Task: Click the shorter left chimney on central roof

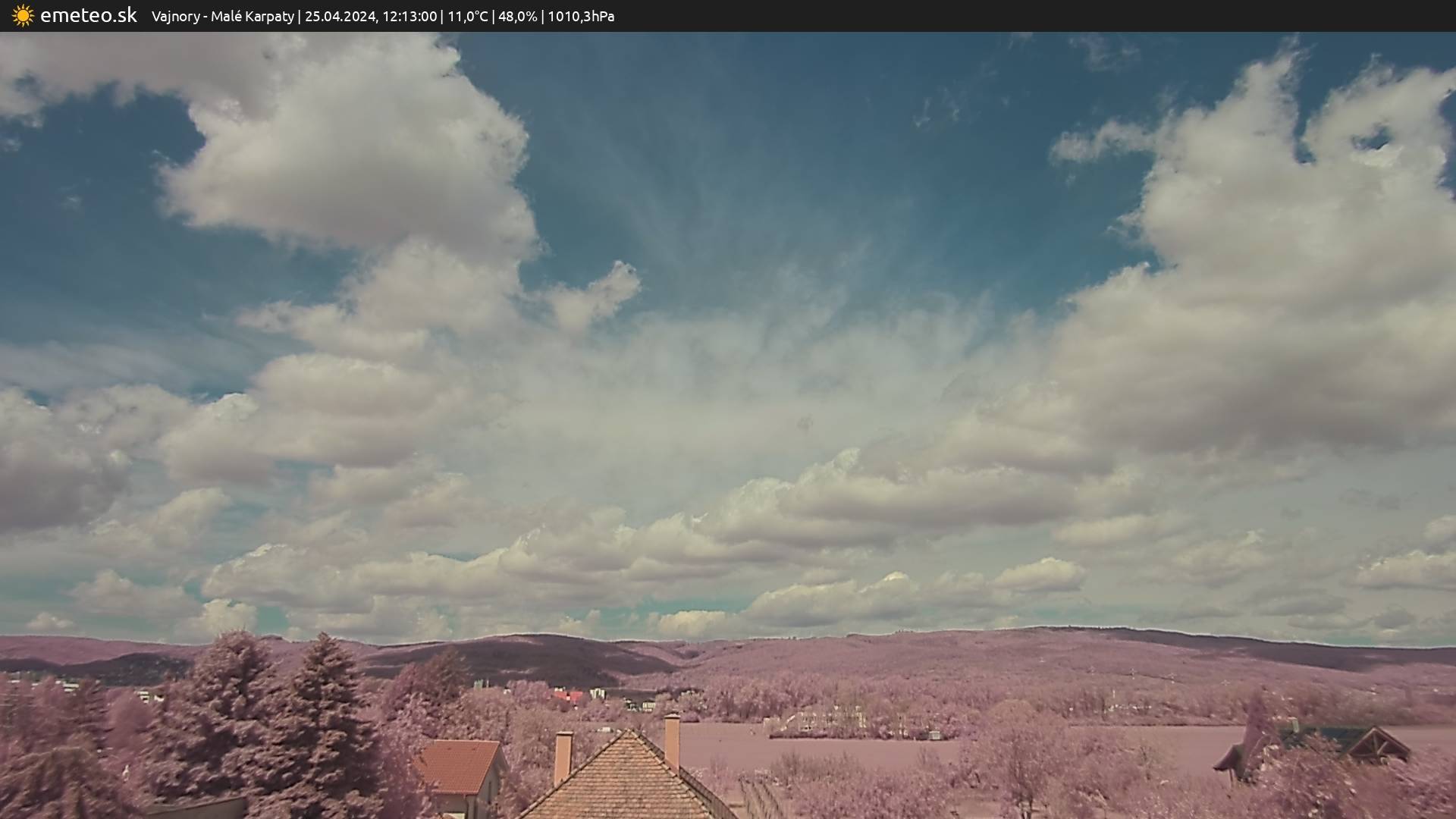Action: (563, 755)
